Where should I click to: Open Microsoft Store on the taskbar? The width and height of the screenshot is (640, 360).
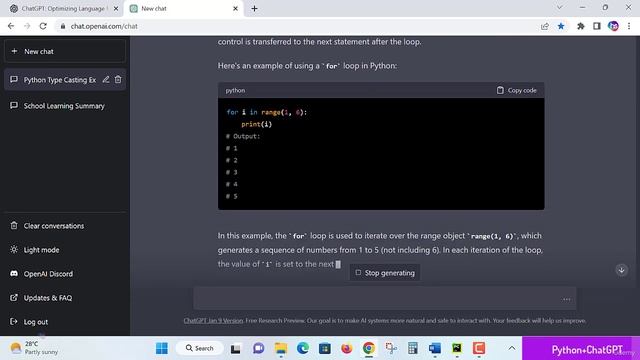[x=325, y=348]
